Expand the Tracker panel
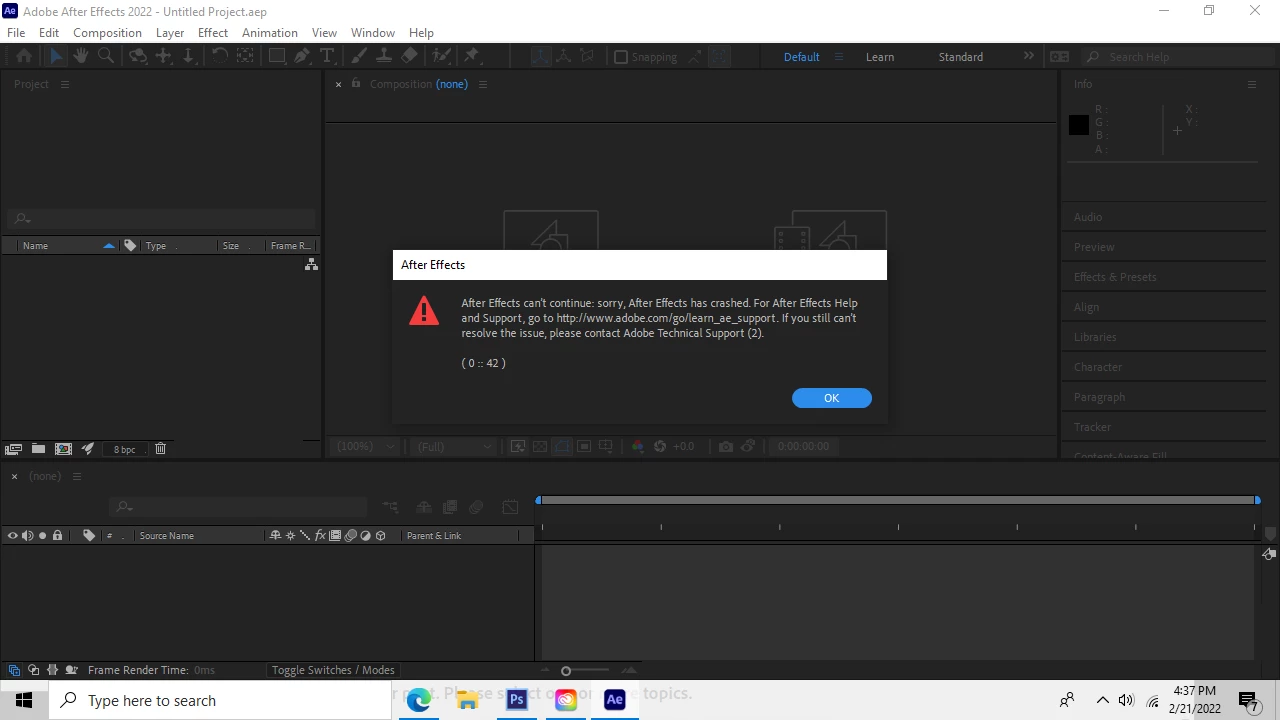The width and height of the screenshot is (1280, 720). coord(1092,427)
